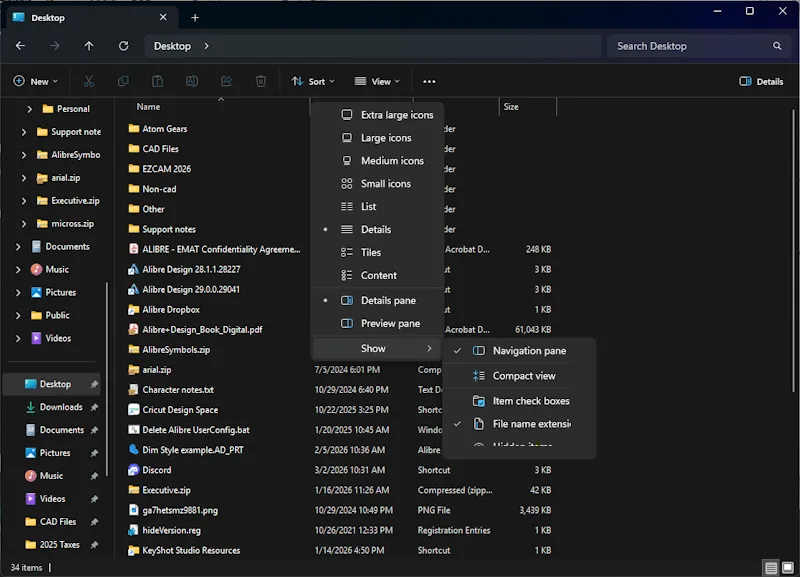Unpin Downloads from quick access
The height and width of the screenshot is (577, 800).
[94, 407]
